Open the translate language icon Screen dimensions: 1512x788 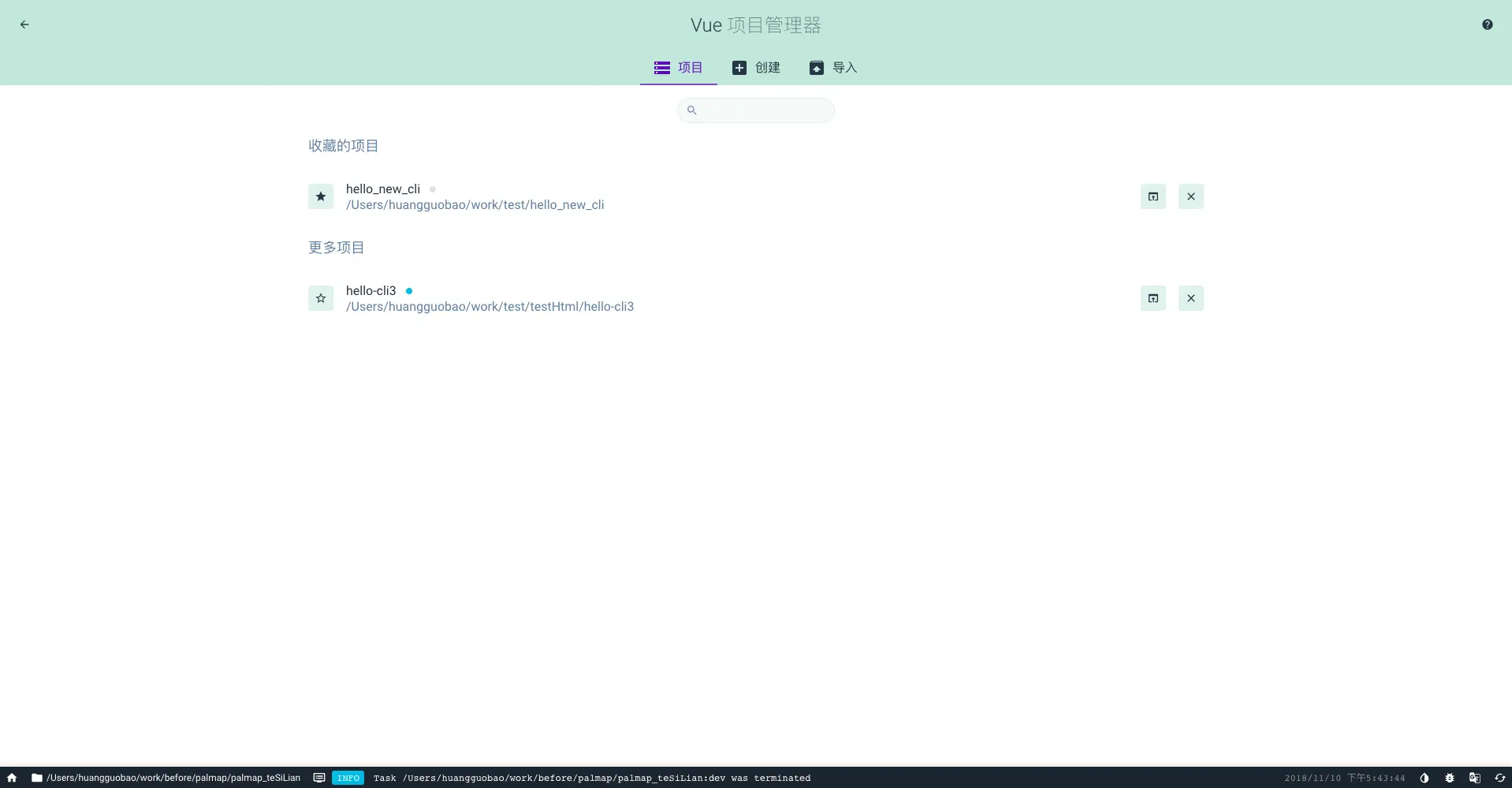[1475, 778]
